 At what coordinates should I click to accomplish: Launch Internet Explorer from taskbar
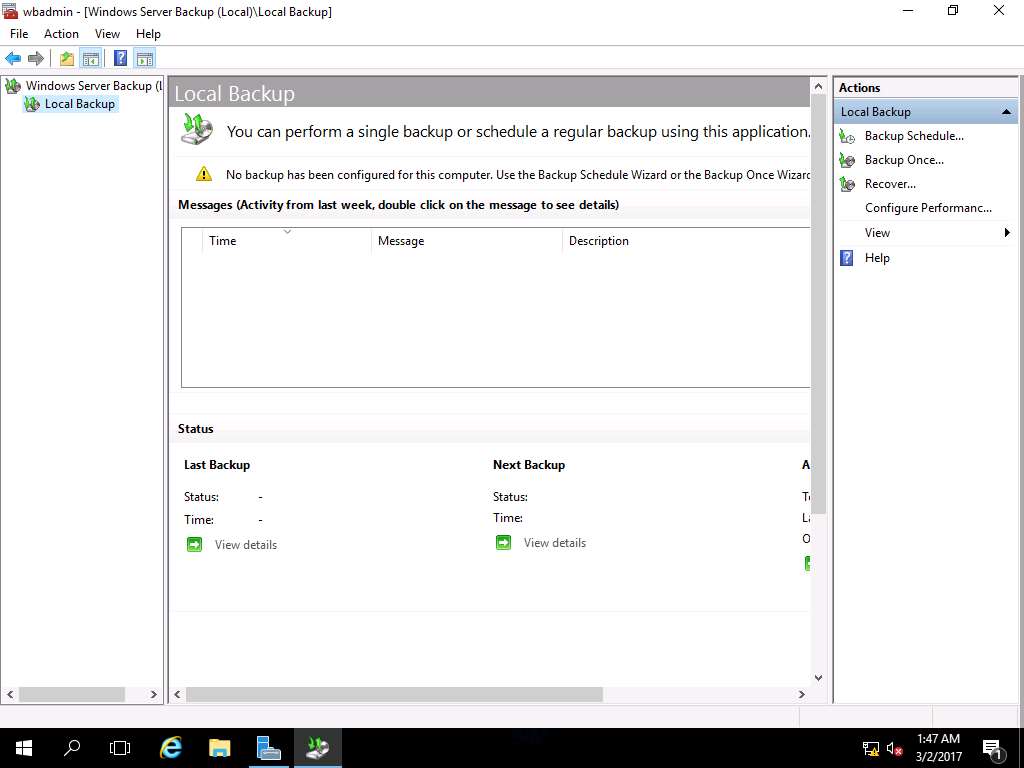pyautogui.click(x=170, y=748)
